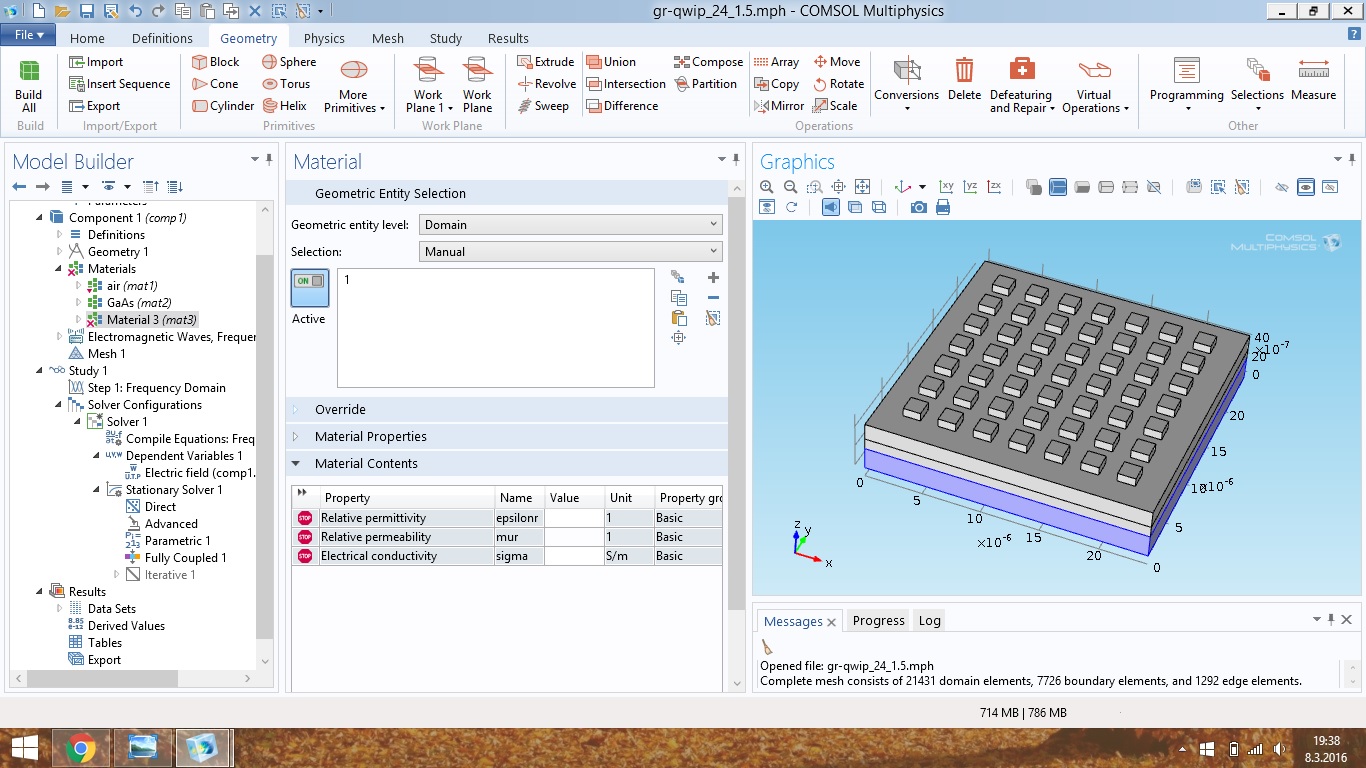
Task: Toggle the Active selection switch
Action: tap(309, 287)
